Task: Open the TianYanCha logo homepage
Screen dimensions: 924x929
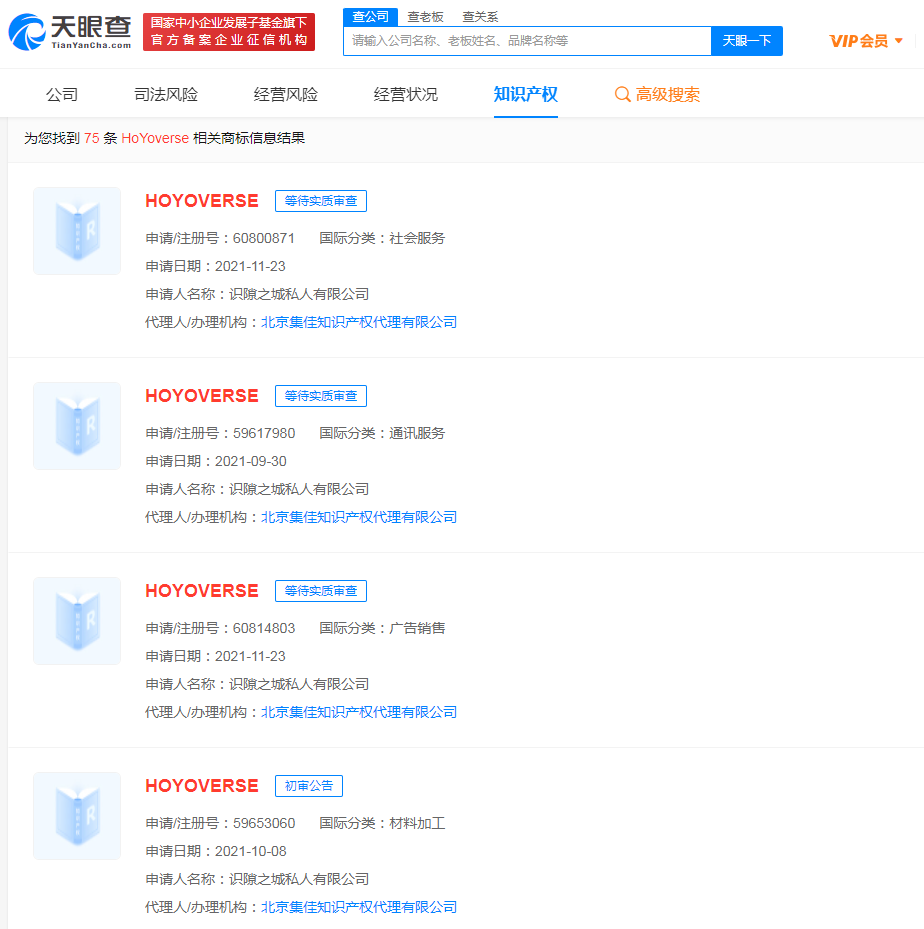Action: [x=70, y=32]
